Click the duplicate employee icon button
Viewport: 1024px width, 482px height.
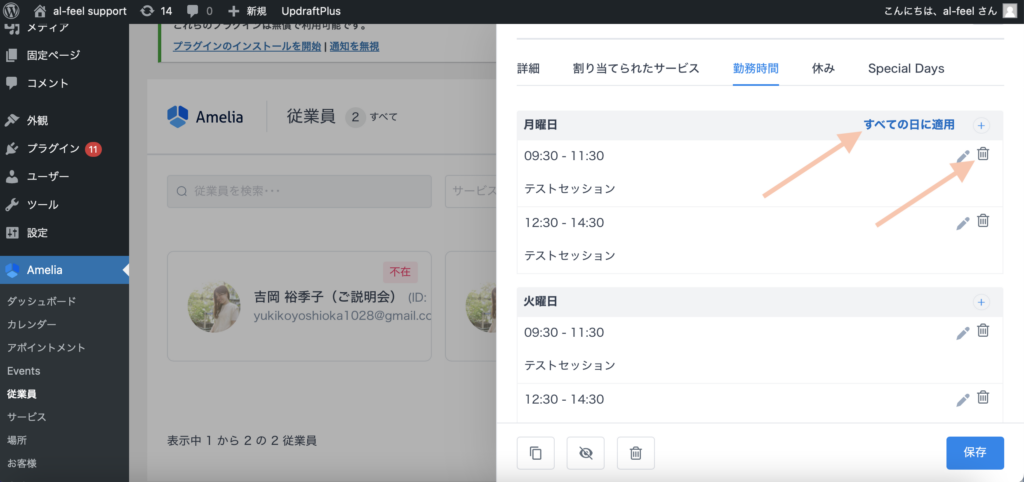535,453
